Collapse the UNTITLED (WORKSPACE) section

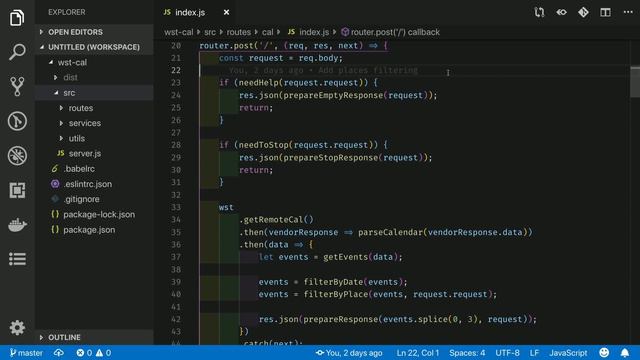94,47
